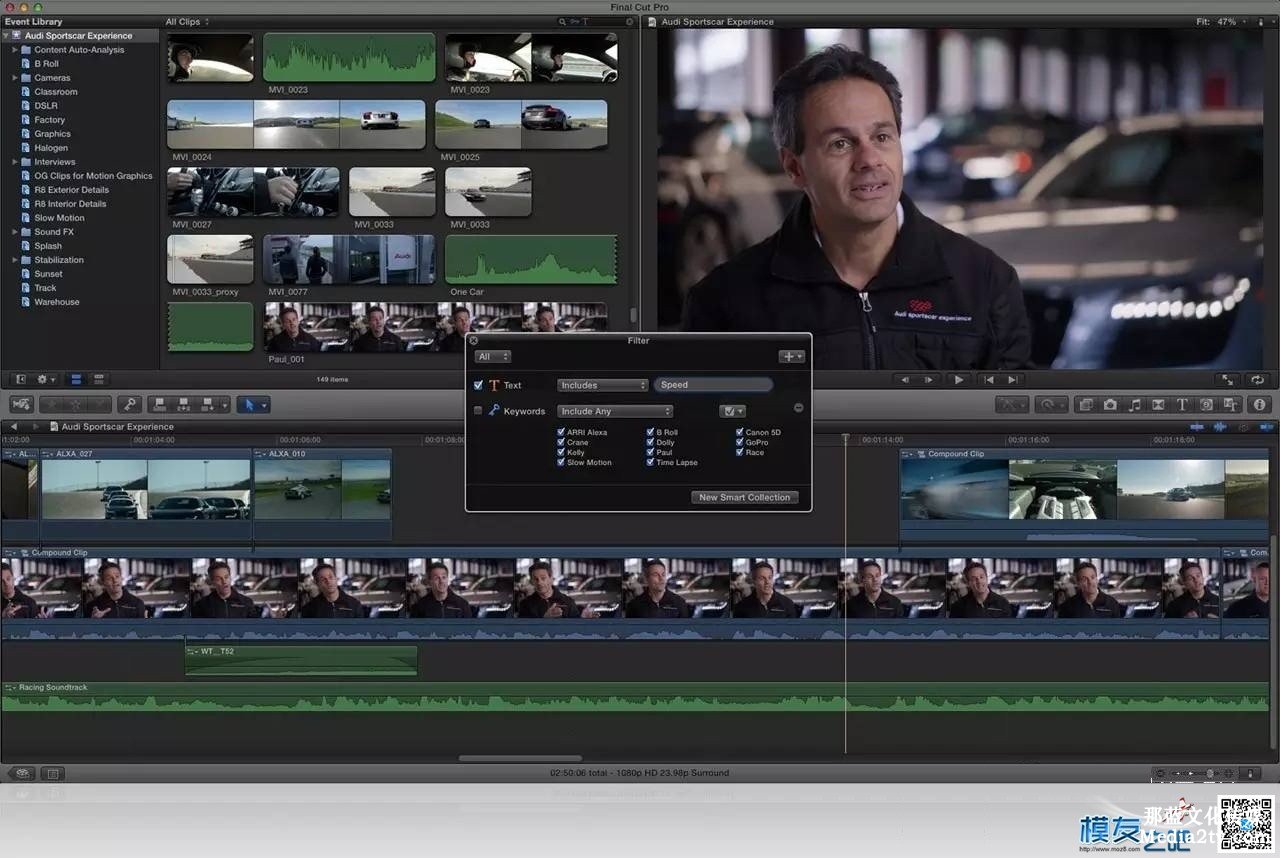The height and width of the screenshot is (858, 1280).
Task: Open the Music and Sound browser
Action: [1134, 405]
